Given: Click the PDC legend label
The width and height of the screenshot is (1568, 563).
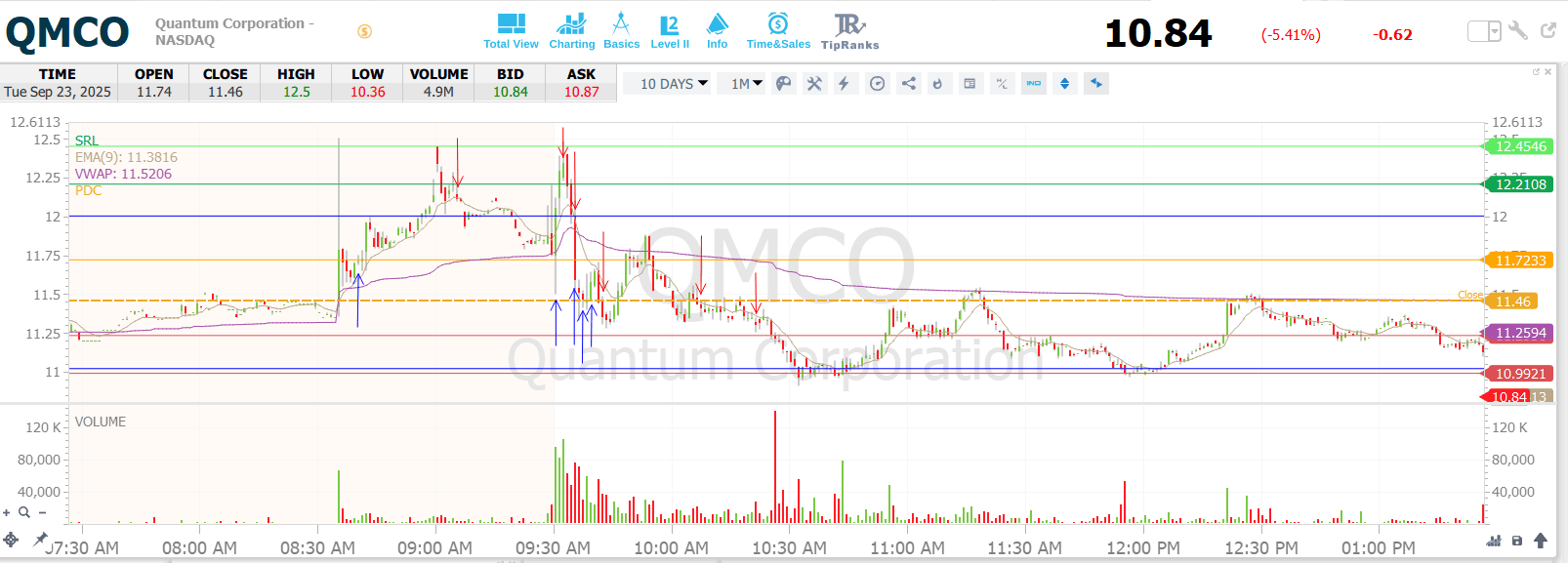Looking at the screenshot, I should click(x=88, y=190).
